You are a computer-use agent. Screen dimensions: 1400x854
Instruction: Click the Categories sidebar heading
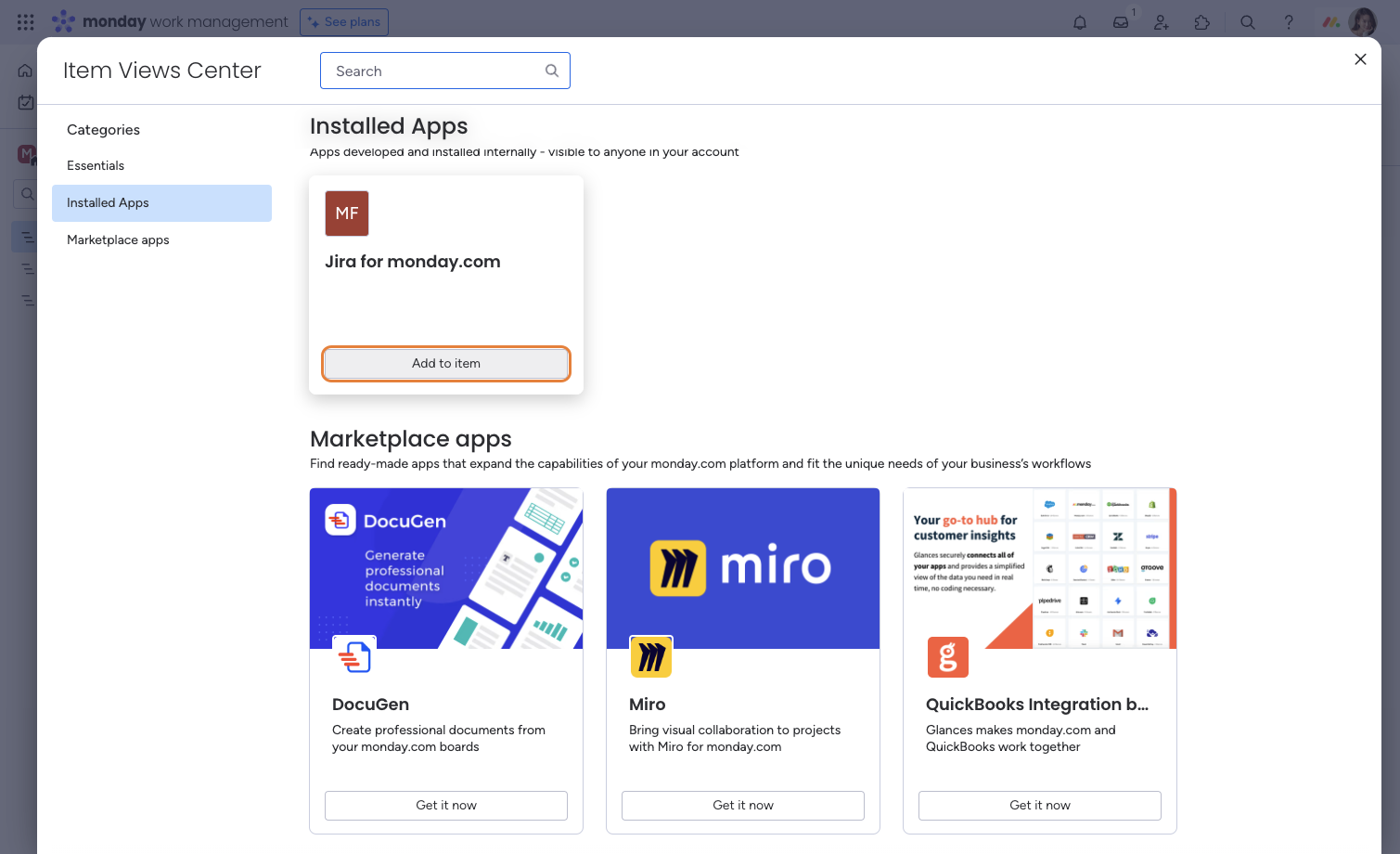[x=104, y=130]
